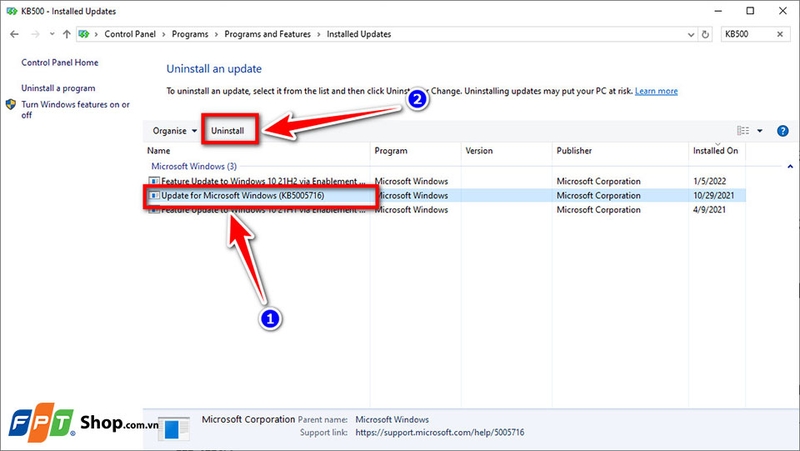Open Programs breadcrumb
Viewport: 800px width, 451px height.
(190, 34)
